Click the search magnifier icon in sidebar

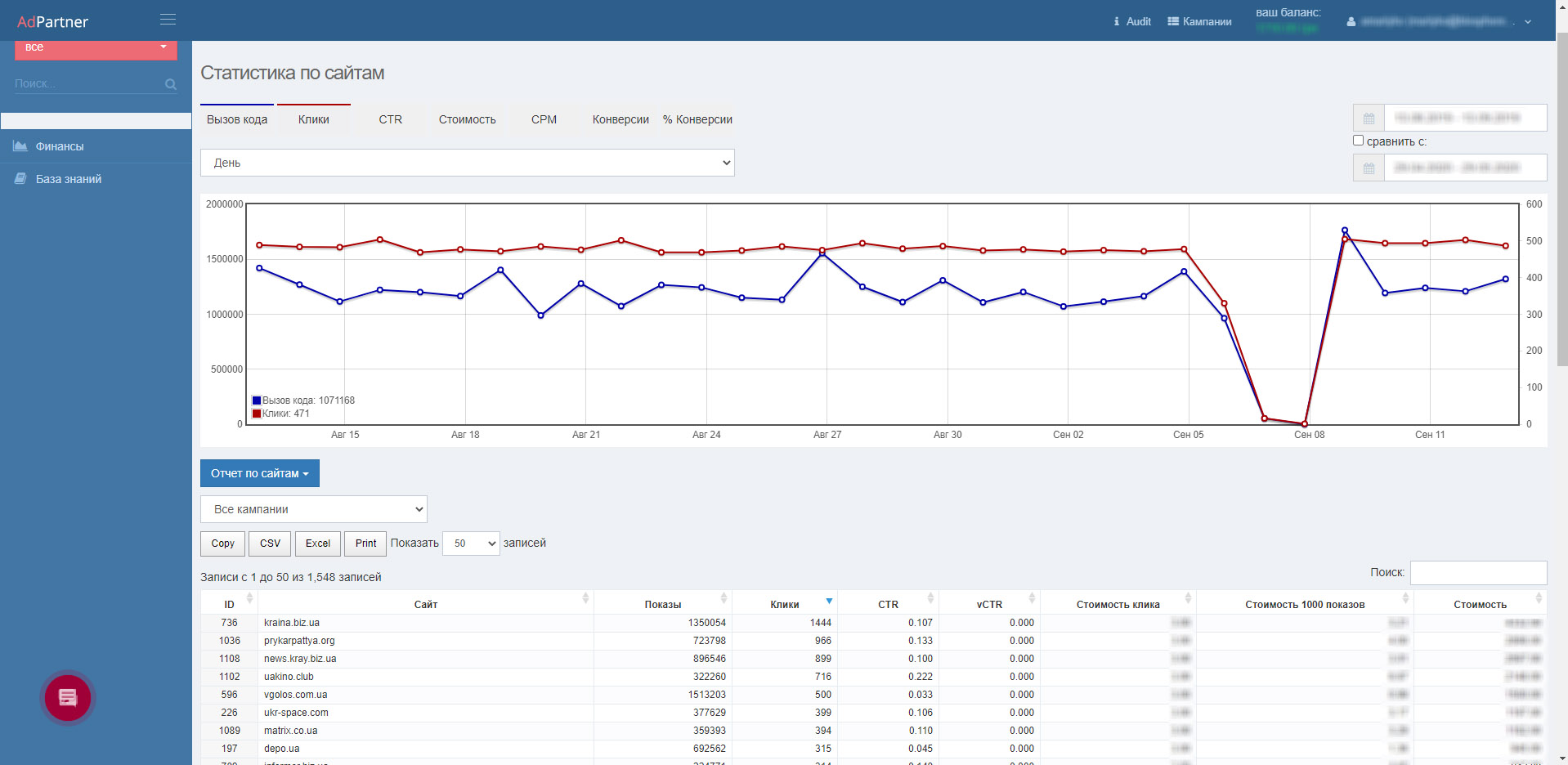[170, 84]
